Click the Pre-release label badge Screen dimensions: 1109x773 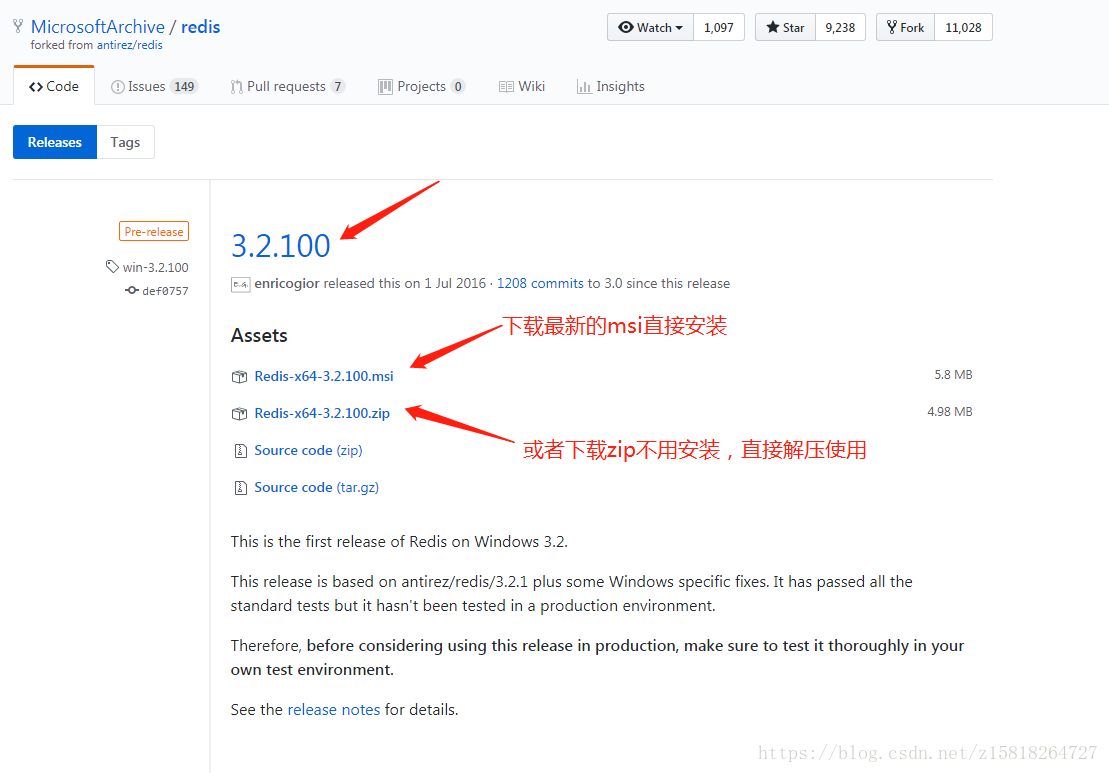click(153, 231)
